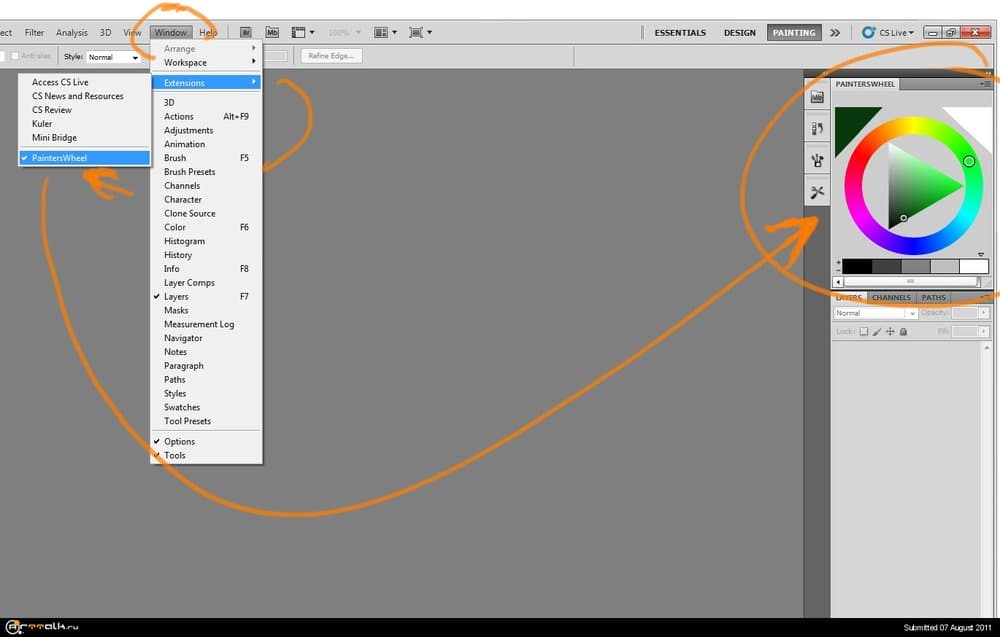Open Mini Bridge via the Mb toolbar icon
The width and height of the screenshot is (1000, 637).
click(272, 33)
